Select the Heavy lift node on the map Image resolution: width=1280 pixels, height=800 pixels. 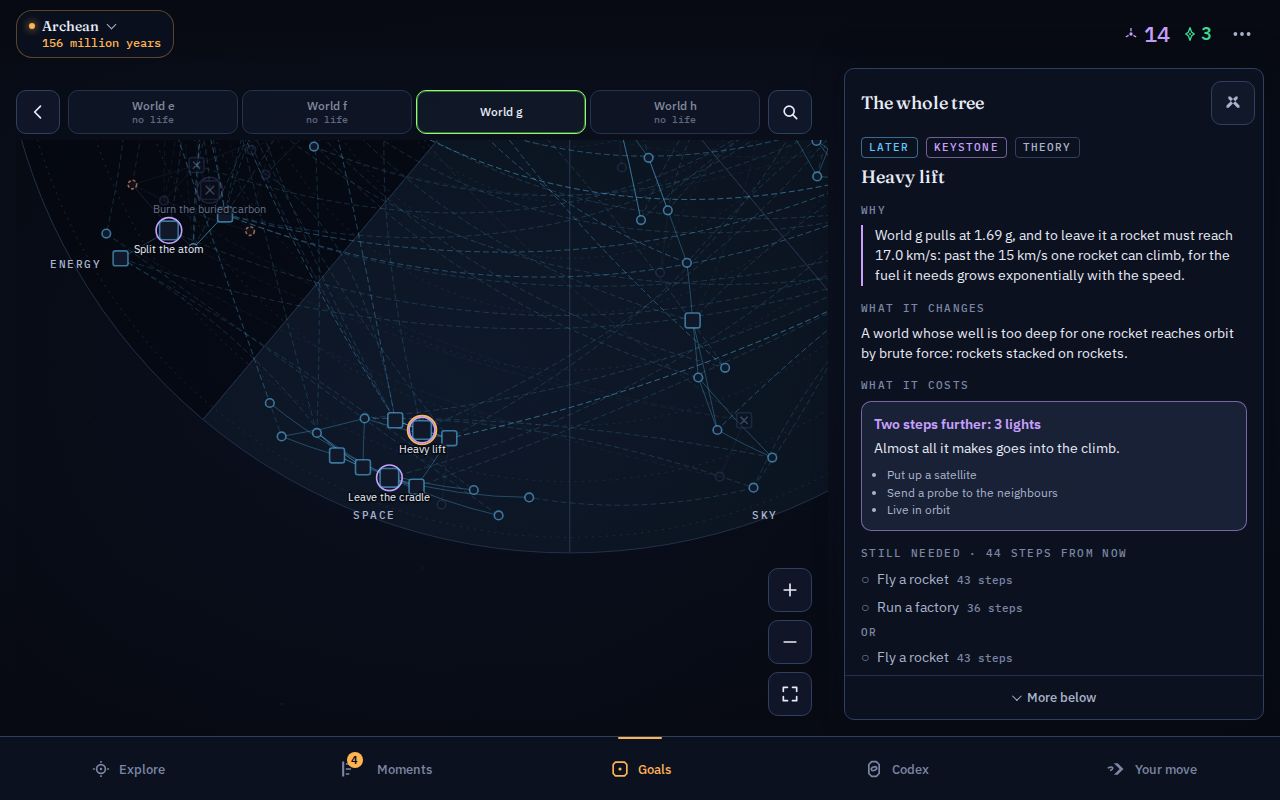[x=422, y=430]
